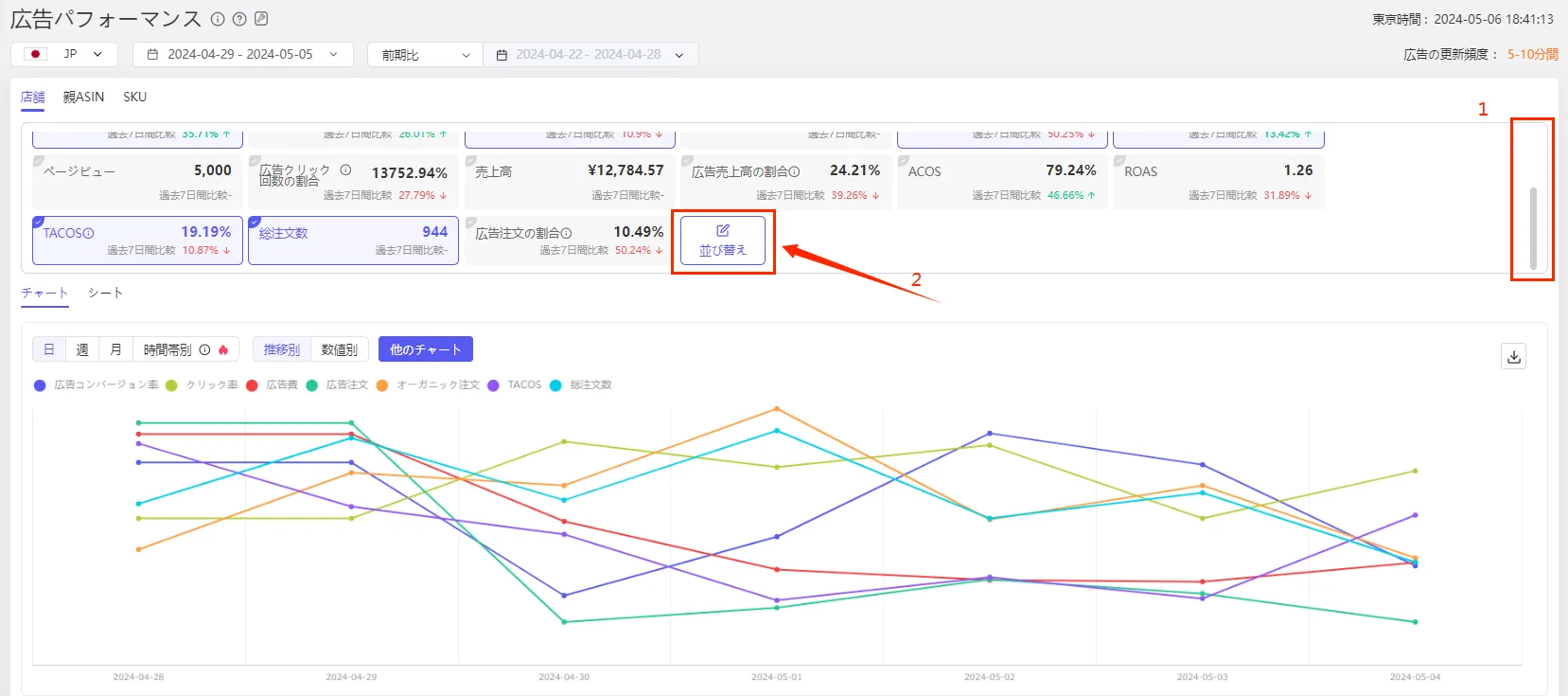Click the flame icon next to 時間帯別
Screen dimensions: 1568x696
pos(223,349)
